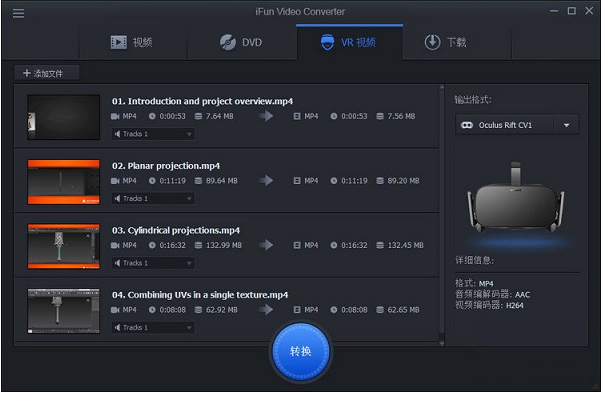Click the film icon on 视频 tab

pos(119,42)
